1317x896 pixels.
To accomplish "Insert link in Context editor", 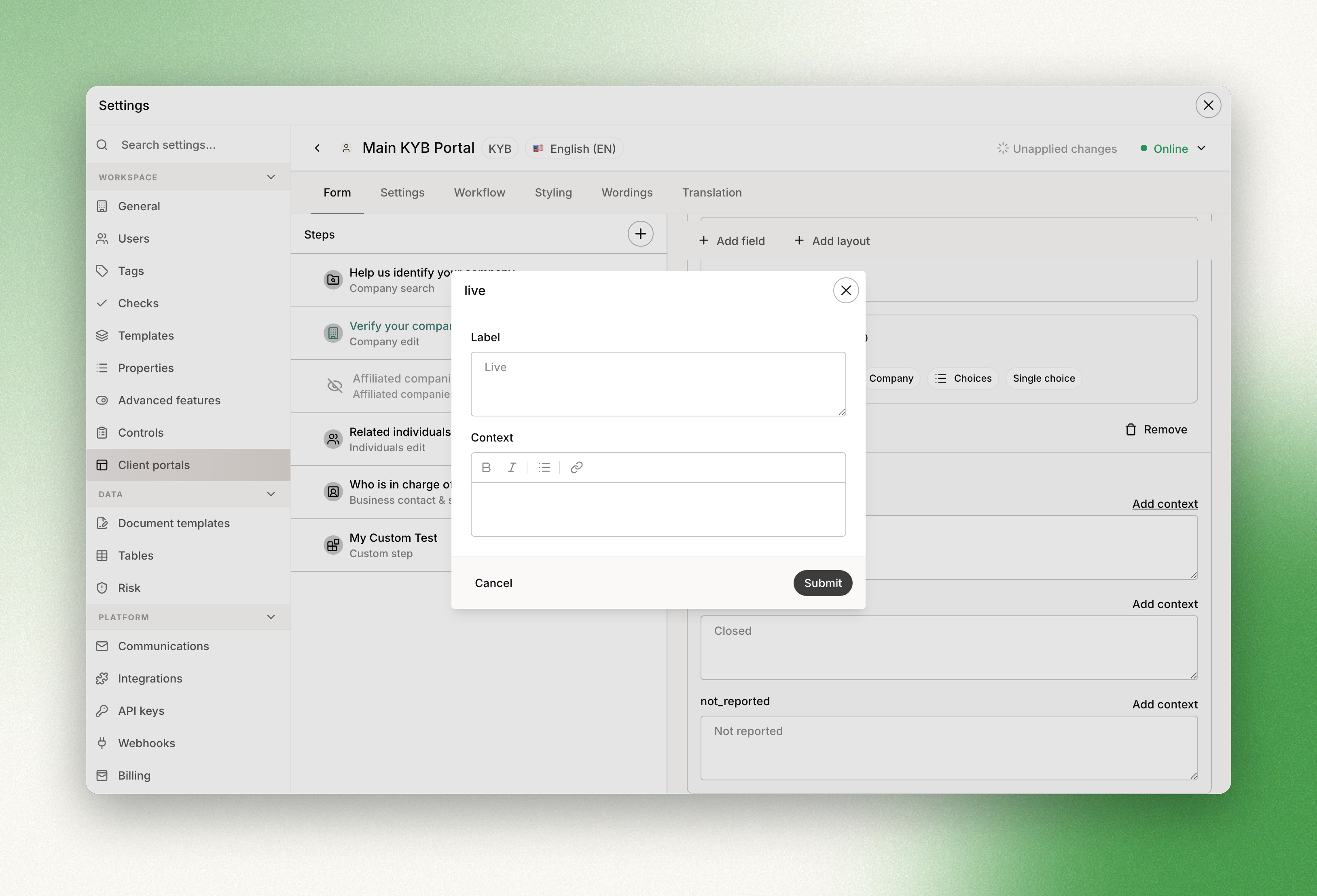I will click(576, 467).
